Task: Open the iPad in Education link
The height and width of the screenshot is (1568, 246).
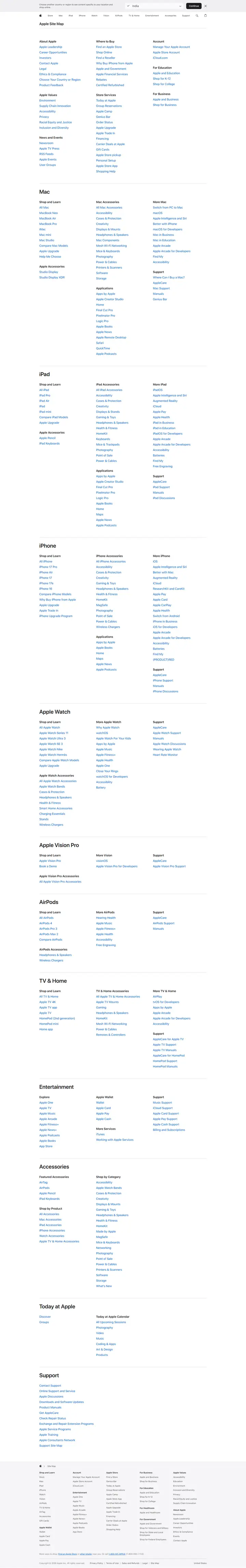Action: [164, 428]
